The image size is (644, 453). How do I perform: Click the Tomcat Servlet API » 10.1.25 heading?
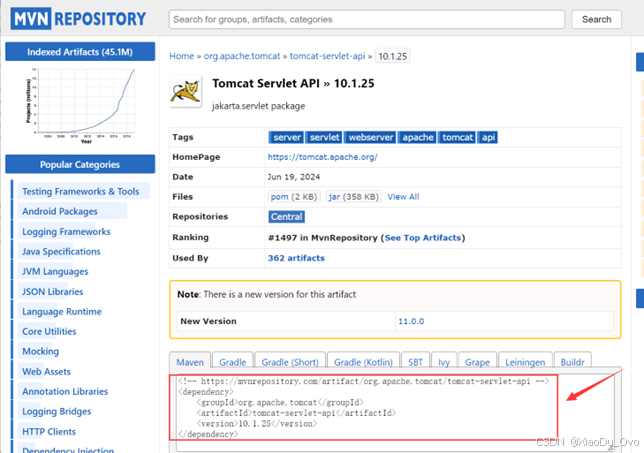[293, 83]
